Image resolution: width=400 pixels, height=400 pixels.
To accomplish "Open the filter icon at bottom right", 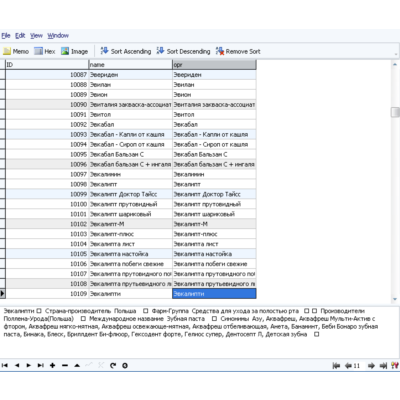I will click(395, 366).
